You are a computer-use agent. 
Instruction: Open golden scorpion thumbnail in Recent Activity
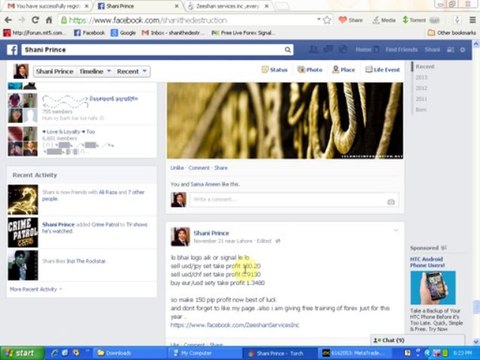point(23,200)
